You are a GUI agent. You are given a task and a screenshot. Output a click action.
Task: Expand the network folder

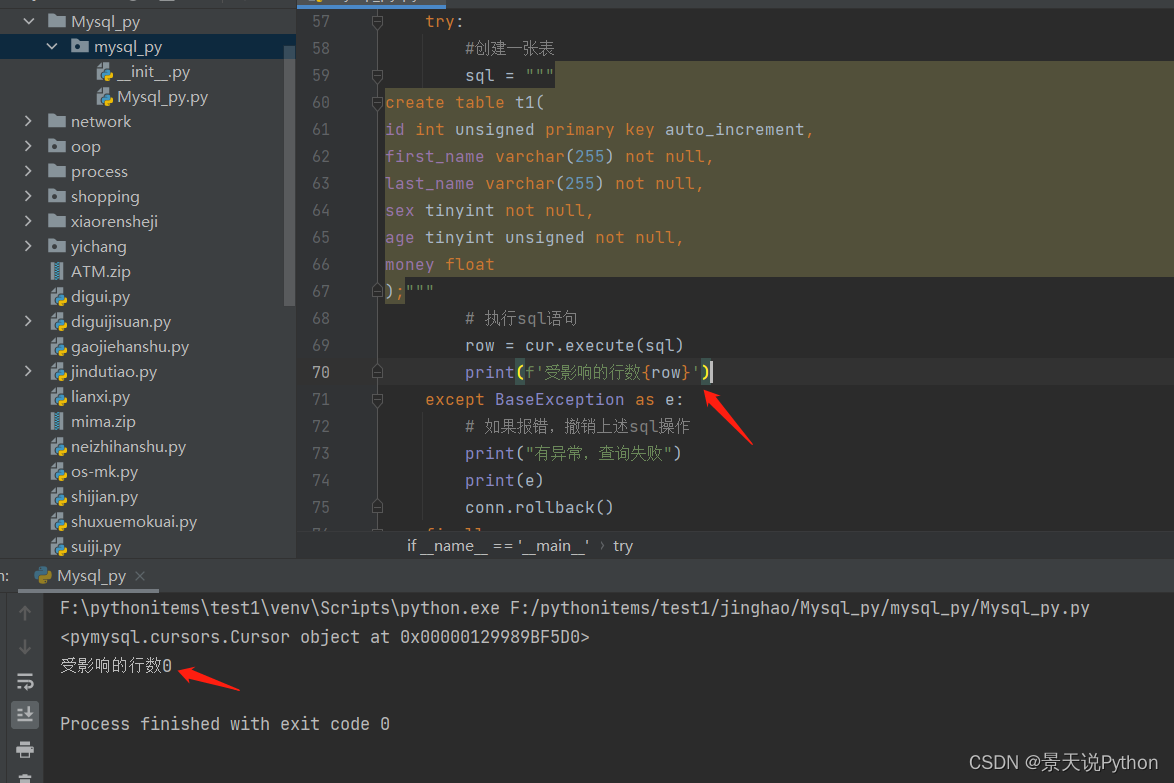pyautogui.click(x=28, y=121)
